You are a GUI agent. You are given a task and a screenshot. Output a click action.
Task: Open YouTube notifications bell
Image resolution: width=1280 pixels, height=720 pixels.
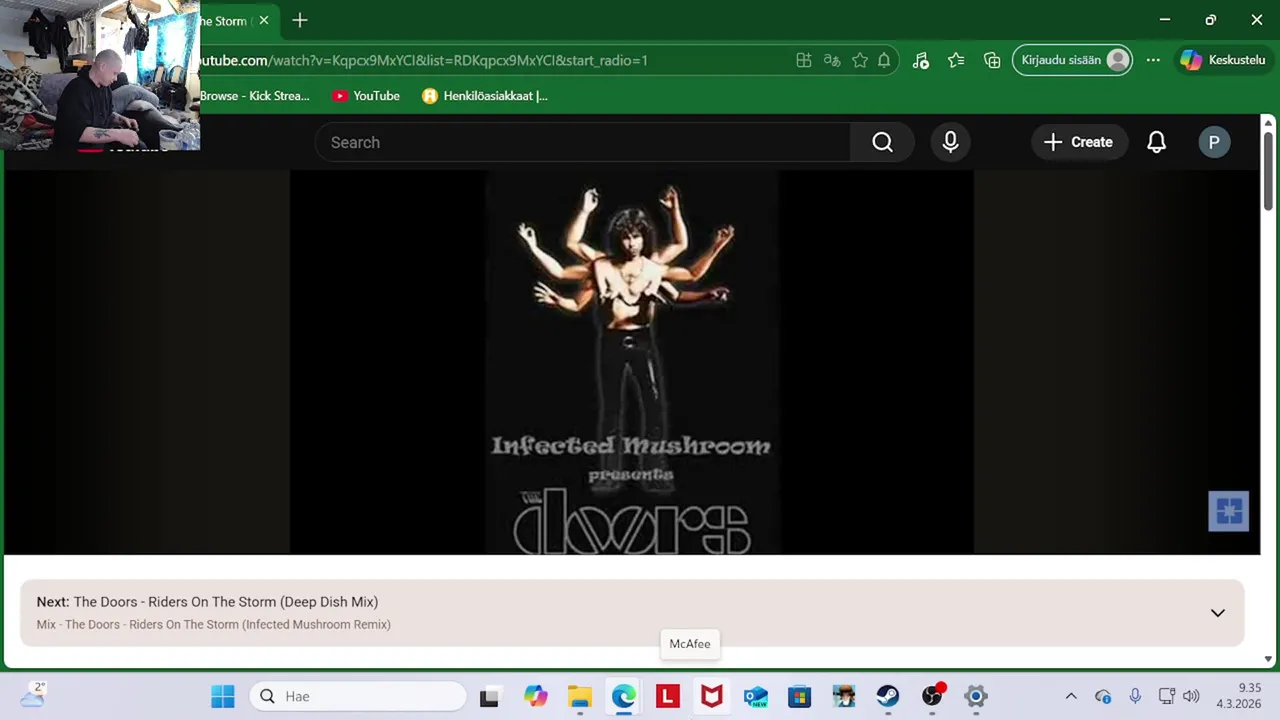click(x=1156, y=142)
